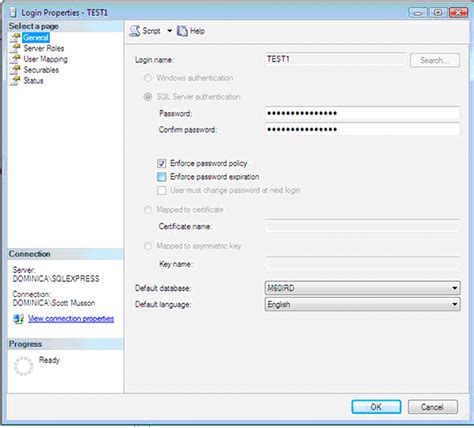Click the progress spinner ring
Image resolution: width=474 pixels, height=428 pixels.
click(x=23, y=366)
